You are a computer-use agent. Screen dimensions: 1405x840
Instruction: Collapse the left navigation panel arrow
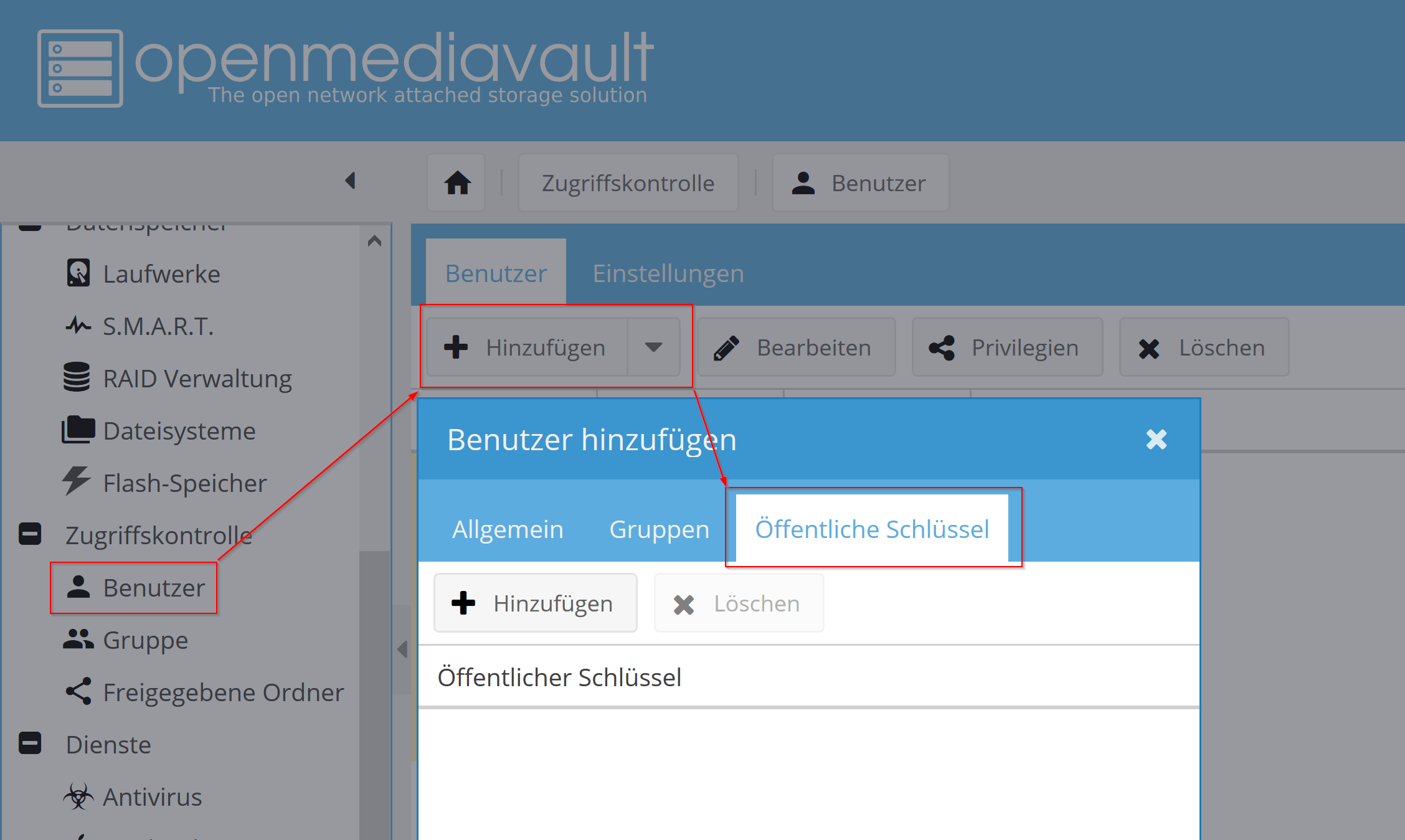pos(350,181)
